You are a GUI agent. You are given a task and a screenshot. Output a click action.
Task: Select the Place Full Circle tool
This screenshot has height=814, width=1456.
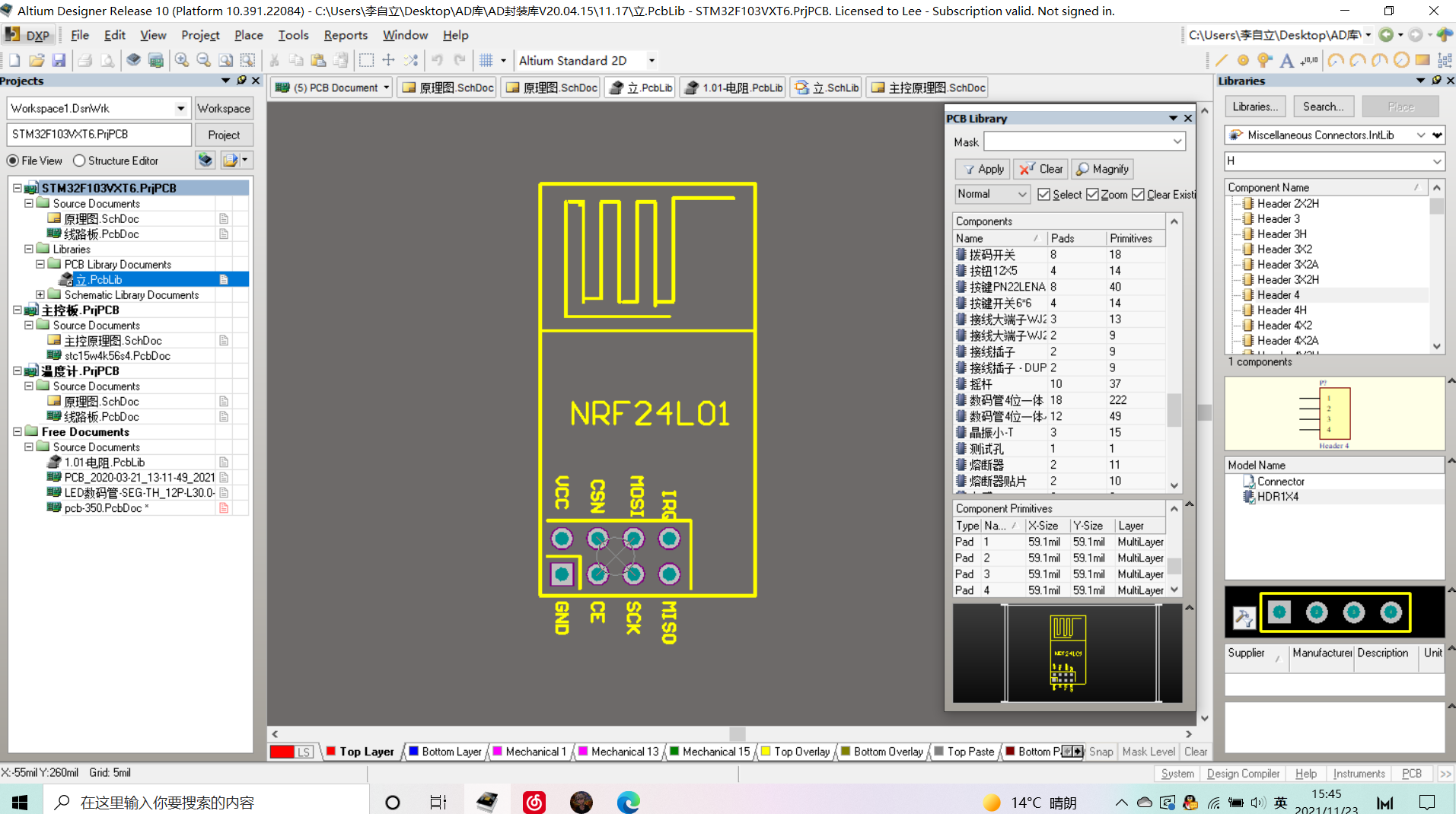tap(1401, 60)
